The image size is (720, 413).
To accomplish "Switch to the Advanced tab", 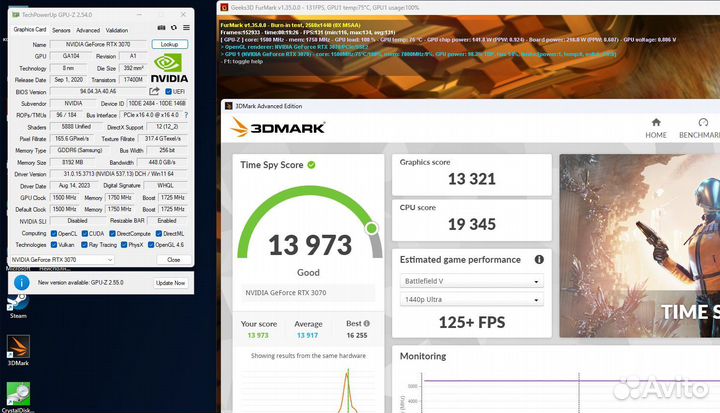I will click(x=88, y=30).
